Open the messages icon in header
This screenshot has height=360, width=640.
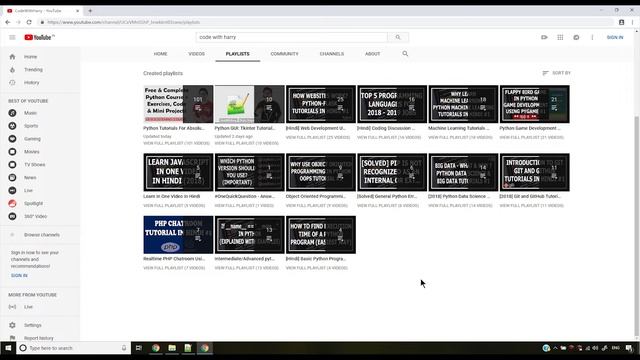[x=576, y=37]
